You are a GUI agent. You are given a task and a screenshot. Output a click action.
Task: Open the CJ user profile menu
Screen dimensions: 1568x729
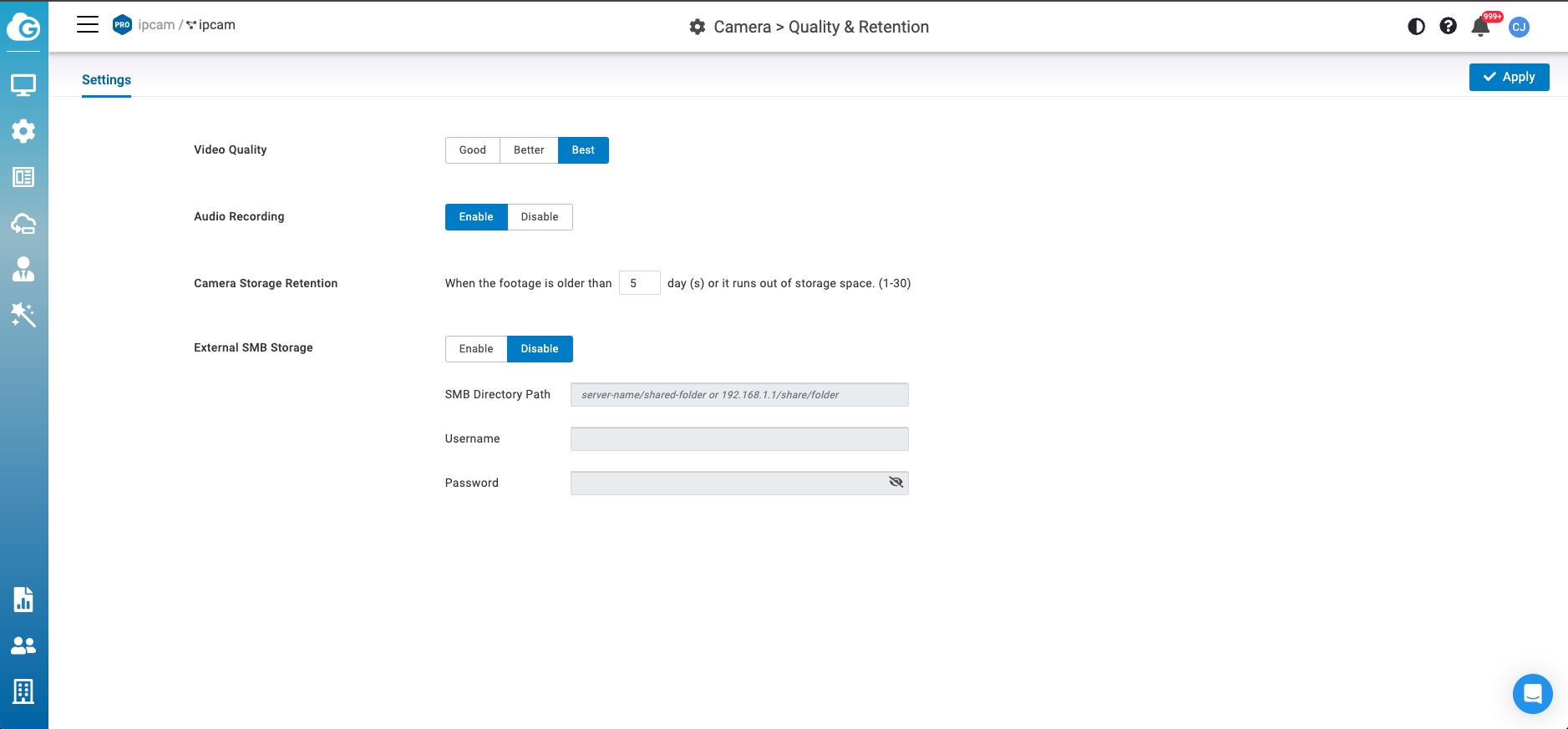point(1519,28)
